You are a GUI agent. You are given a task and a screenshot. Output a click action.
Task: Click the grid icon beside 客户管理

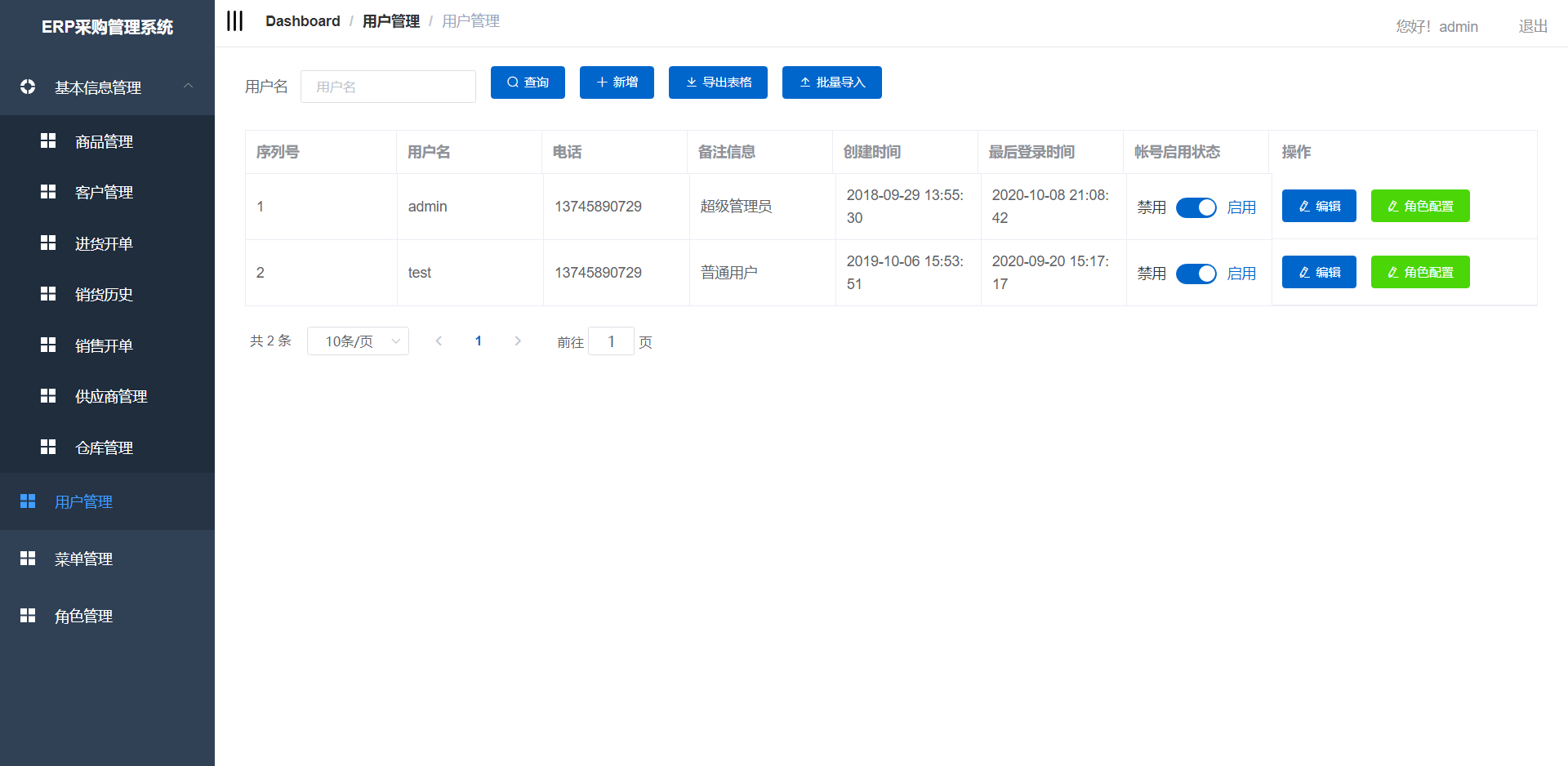click(48, 191)
